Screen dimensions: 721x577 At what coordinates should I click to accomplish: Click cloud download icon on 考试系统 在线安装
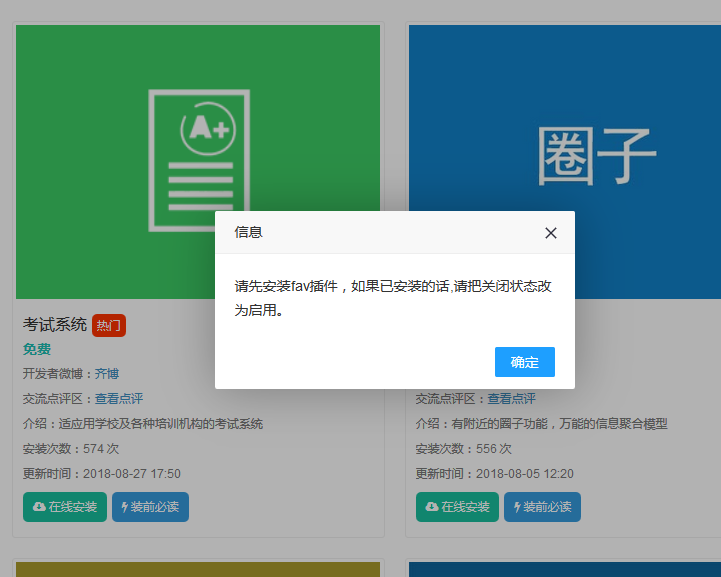[x=39, y=507]
